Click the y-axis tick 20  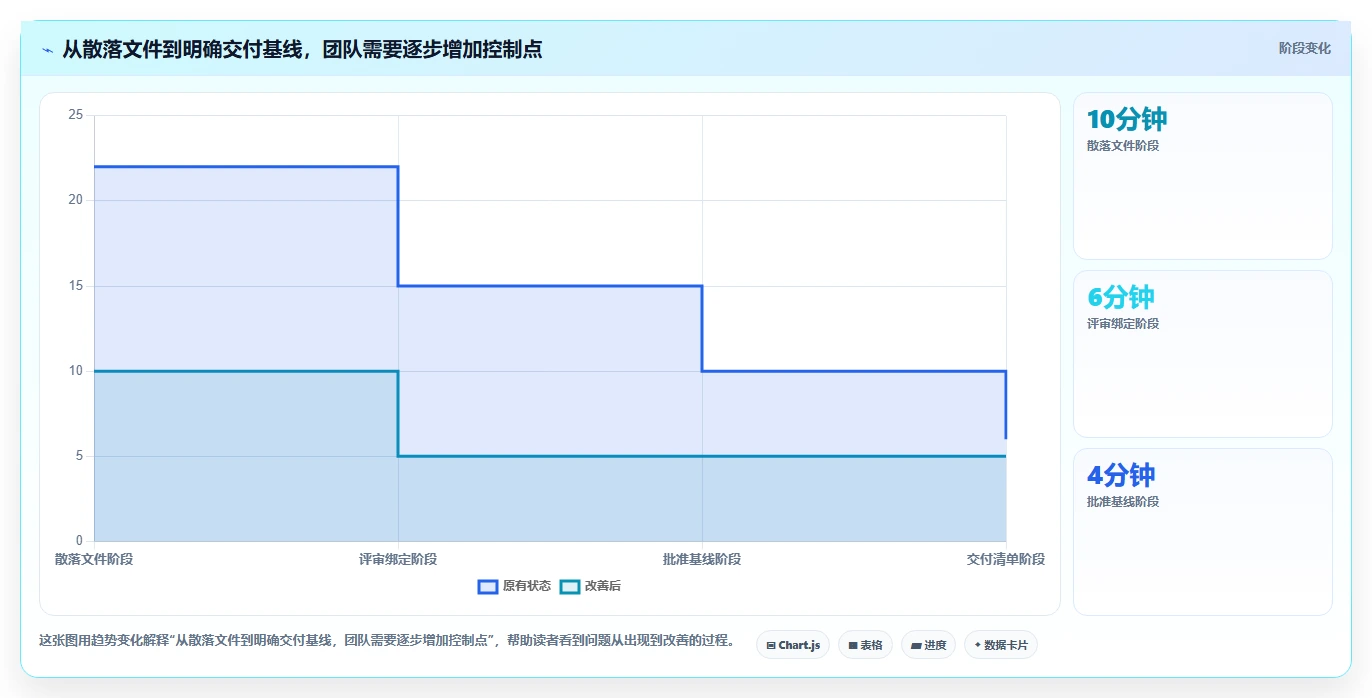coord(75,200)
